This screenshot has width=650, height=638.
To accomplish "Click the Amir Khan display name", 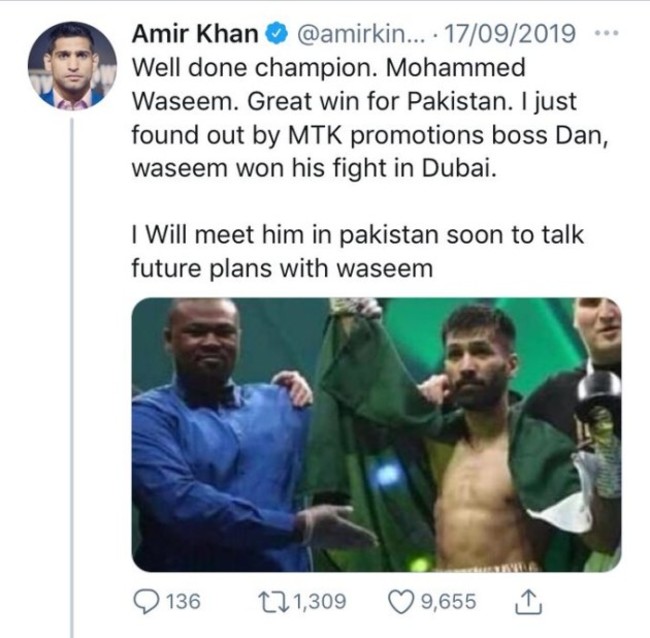I will tap(194, 34).
